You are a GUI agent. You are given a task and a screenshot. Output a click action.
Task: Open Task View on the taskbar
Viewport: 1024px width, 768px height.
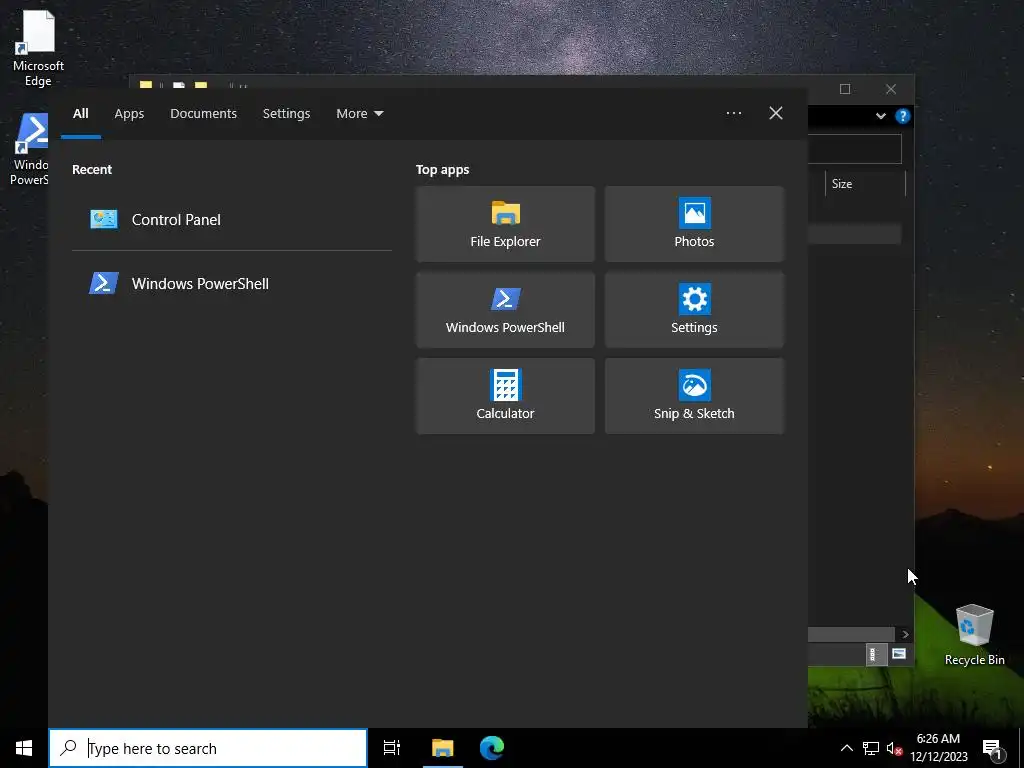391,748
